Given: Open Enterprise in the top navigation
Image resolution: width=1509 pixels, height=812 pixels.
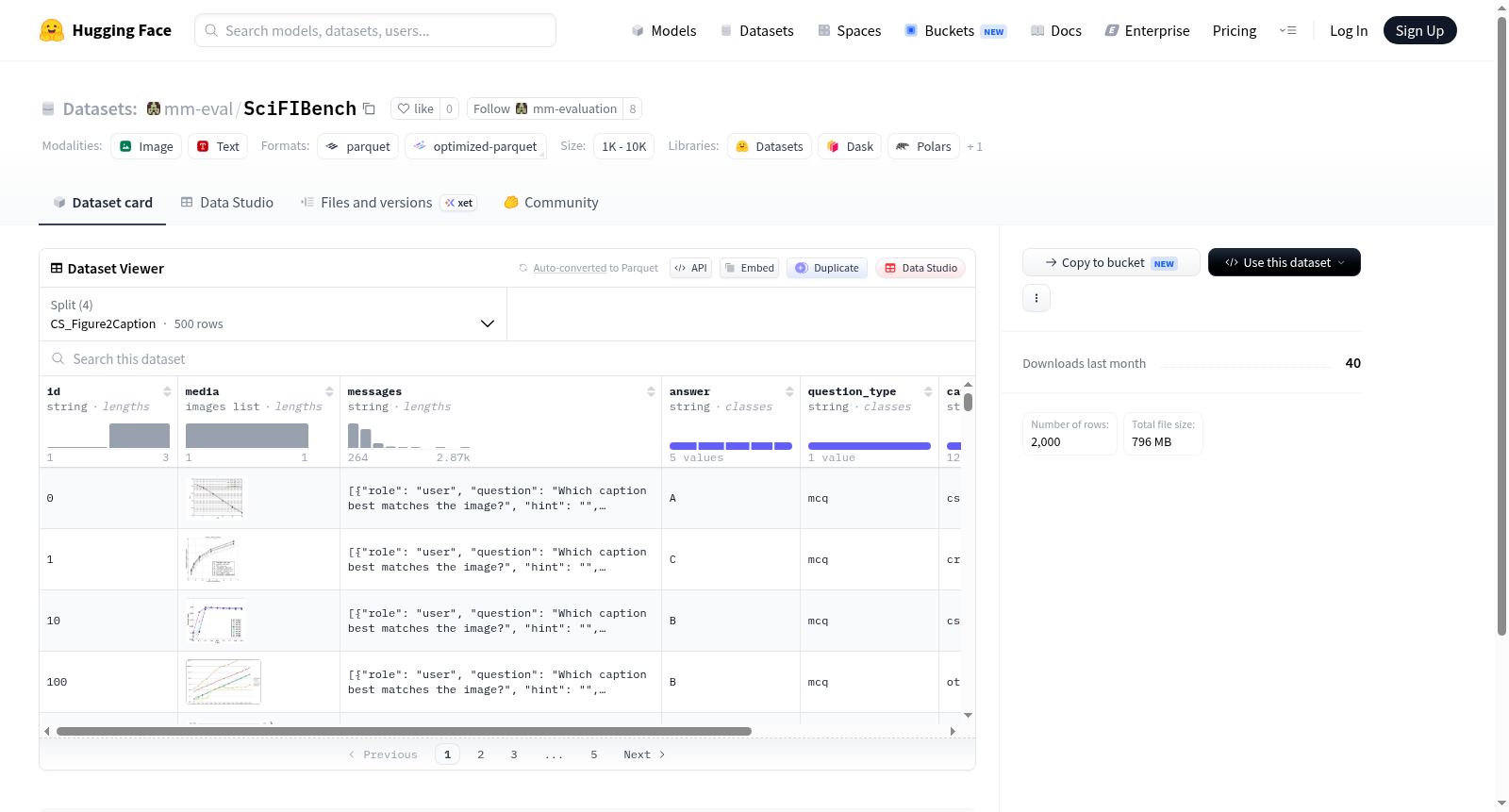Looking at the screenshot, I should pyautogui.click(x=1148, y=31).
